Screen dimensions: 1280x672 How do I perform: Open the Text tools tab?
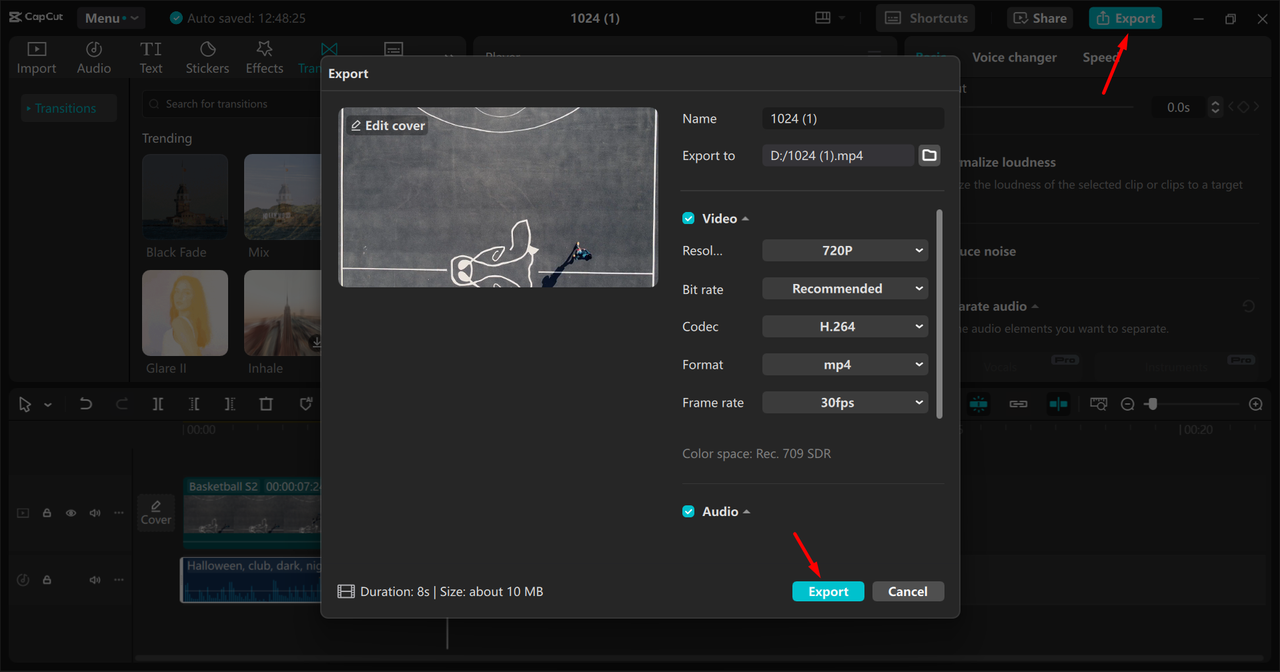(x=151, y=58)
